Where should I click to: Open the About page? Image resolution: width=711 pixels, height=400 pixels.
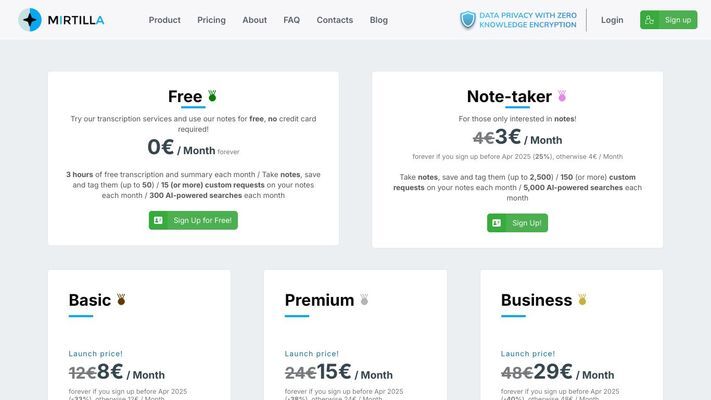pos(254,20)
